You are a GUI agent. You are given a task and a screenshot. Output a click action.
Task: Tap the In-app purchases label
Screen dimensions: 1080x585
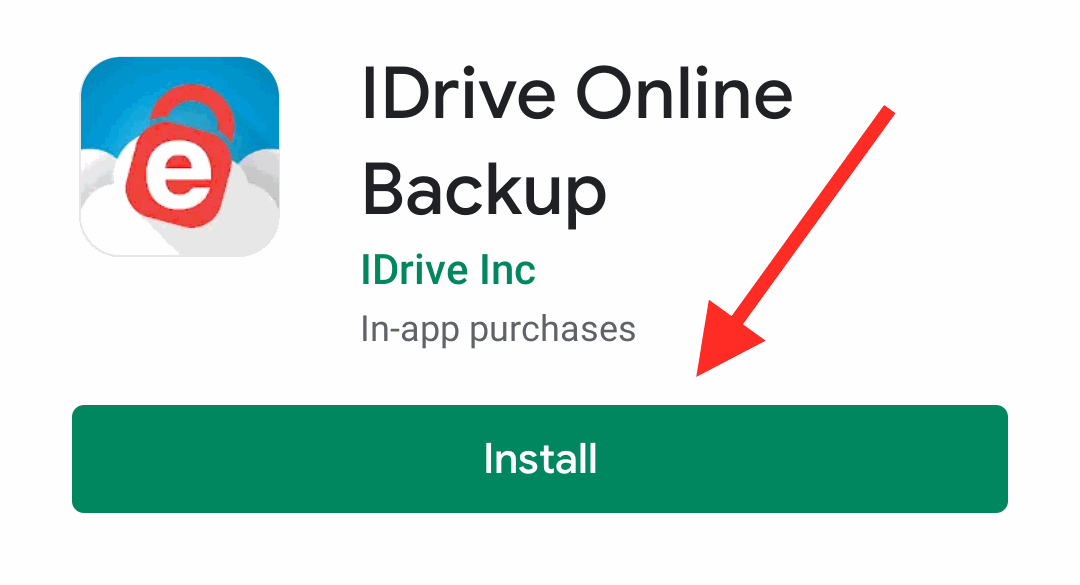[x=498, y=330]
